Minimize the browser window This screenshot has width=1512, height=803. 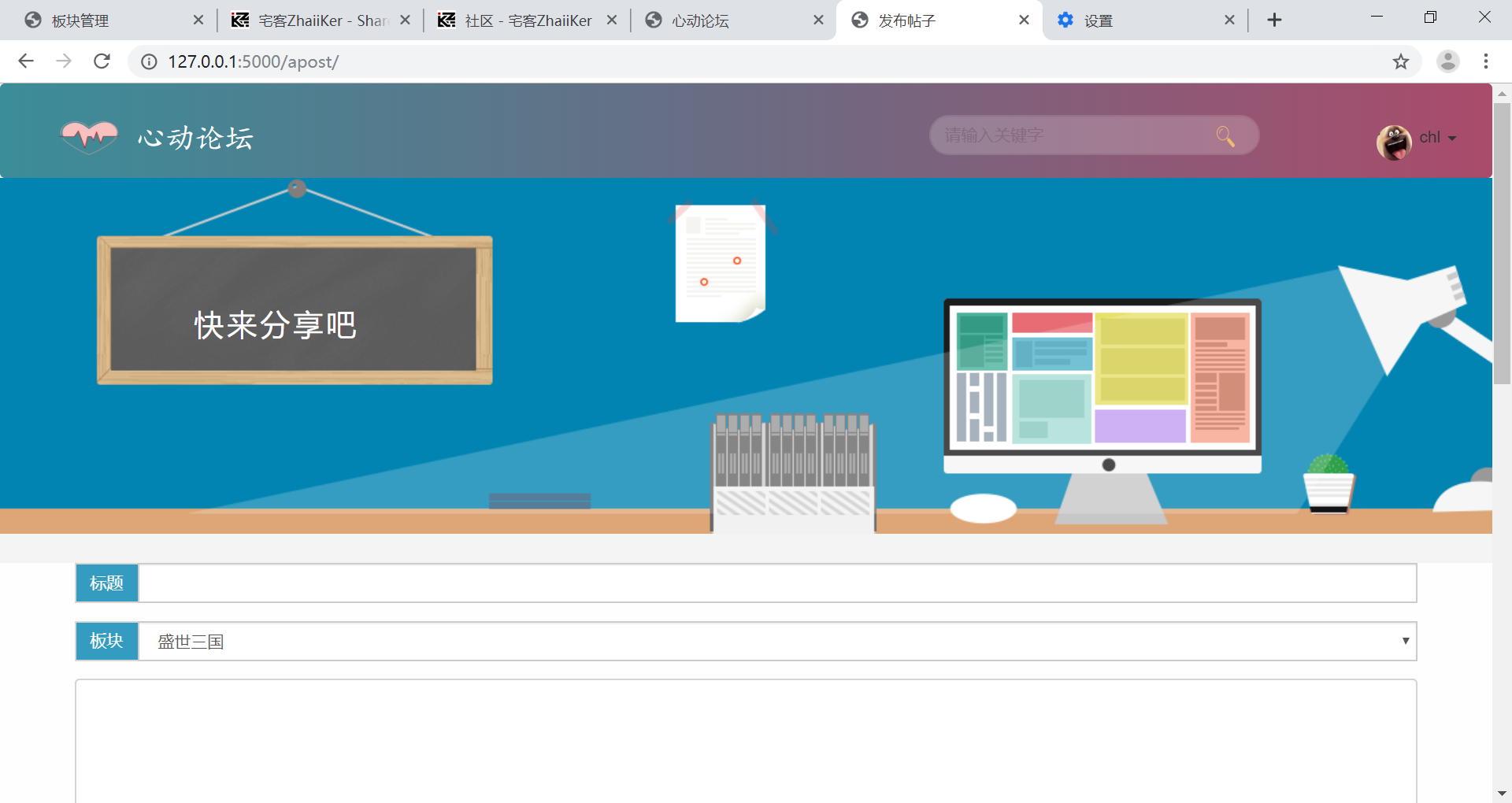point(1377,17)
